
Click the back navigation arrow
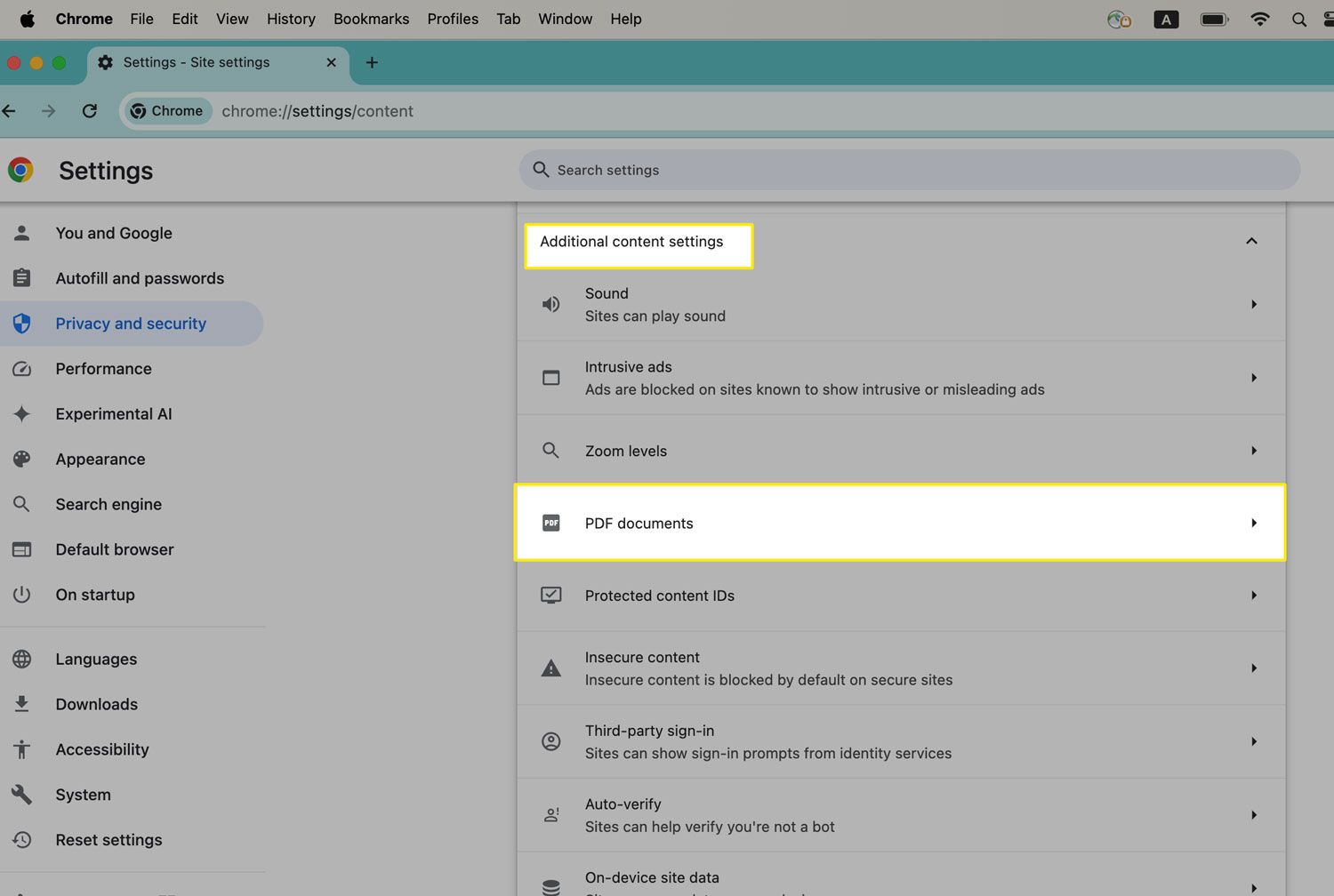pyautogui.click(x=10, y=111)
